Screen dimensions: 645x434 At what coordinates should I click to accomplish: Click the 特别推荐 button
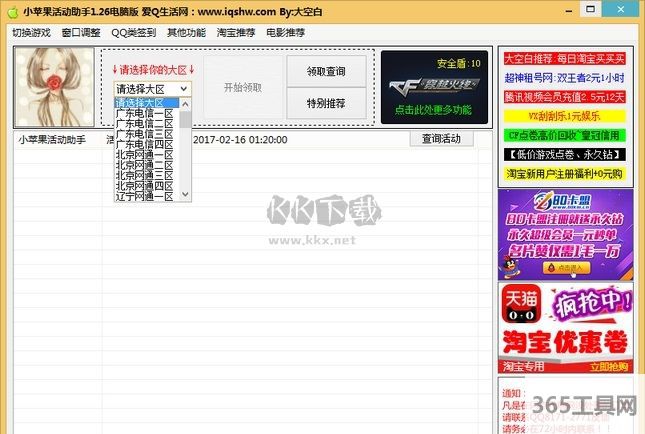pyautogui.click(x=325, y=103)
